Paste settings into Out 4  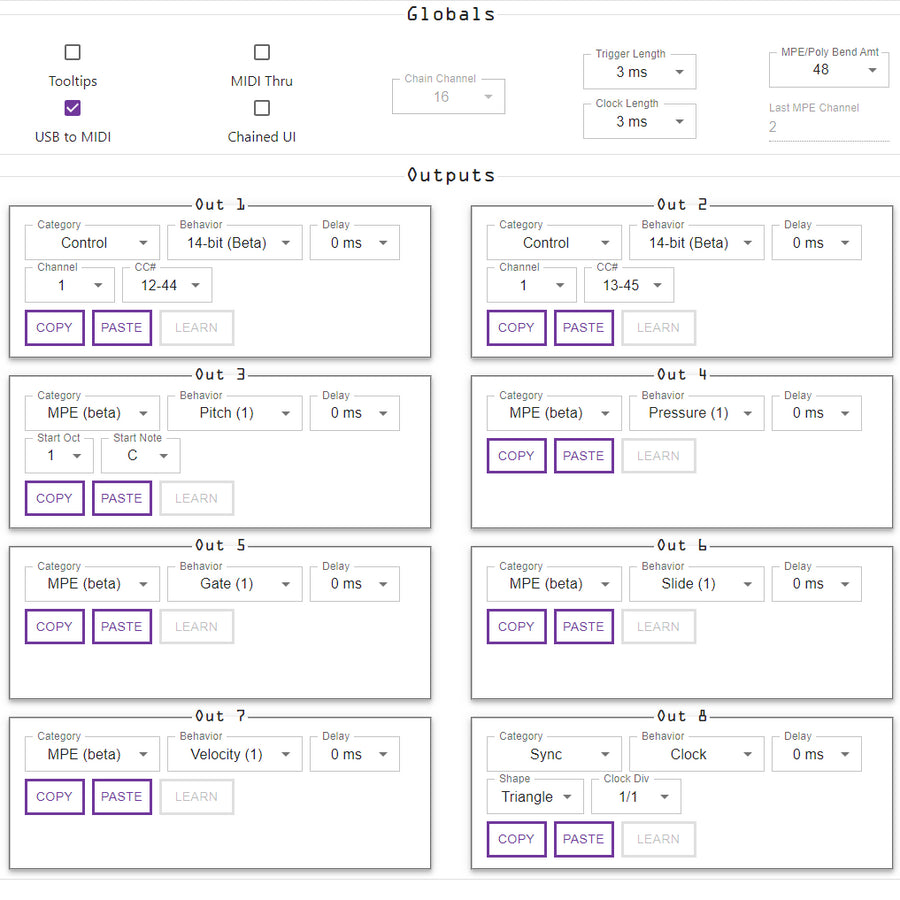(583, 456)
